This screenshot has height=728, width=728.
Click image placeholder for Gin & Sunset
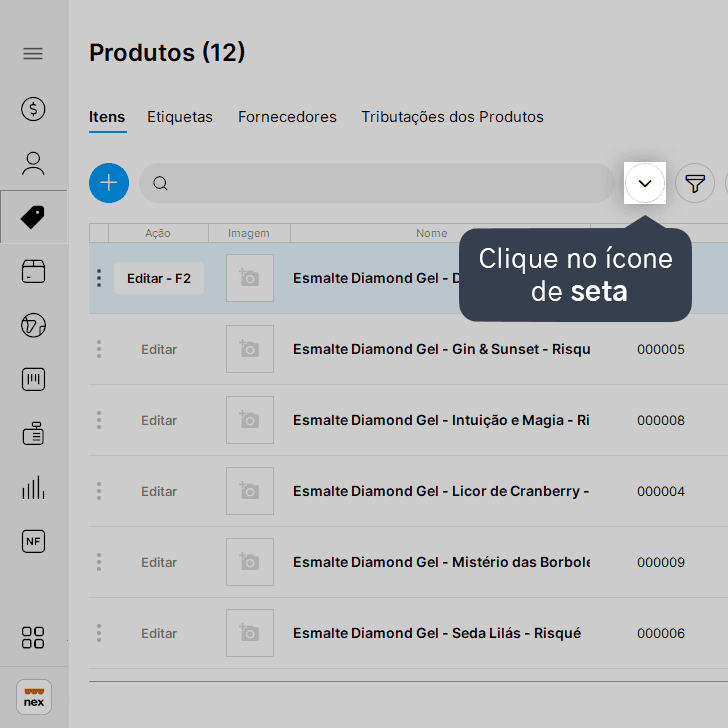coord(250,349)
